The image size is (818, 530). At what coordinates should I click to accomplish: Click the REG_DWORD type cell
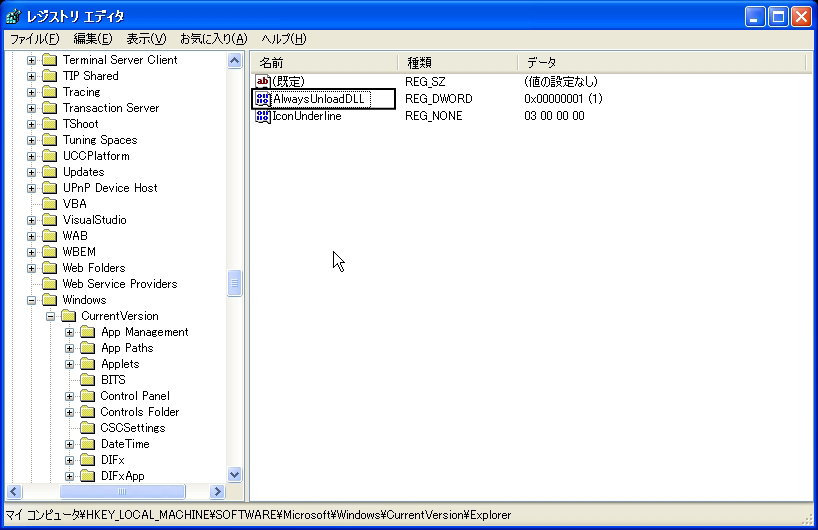439,99
